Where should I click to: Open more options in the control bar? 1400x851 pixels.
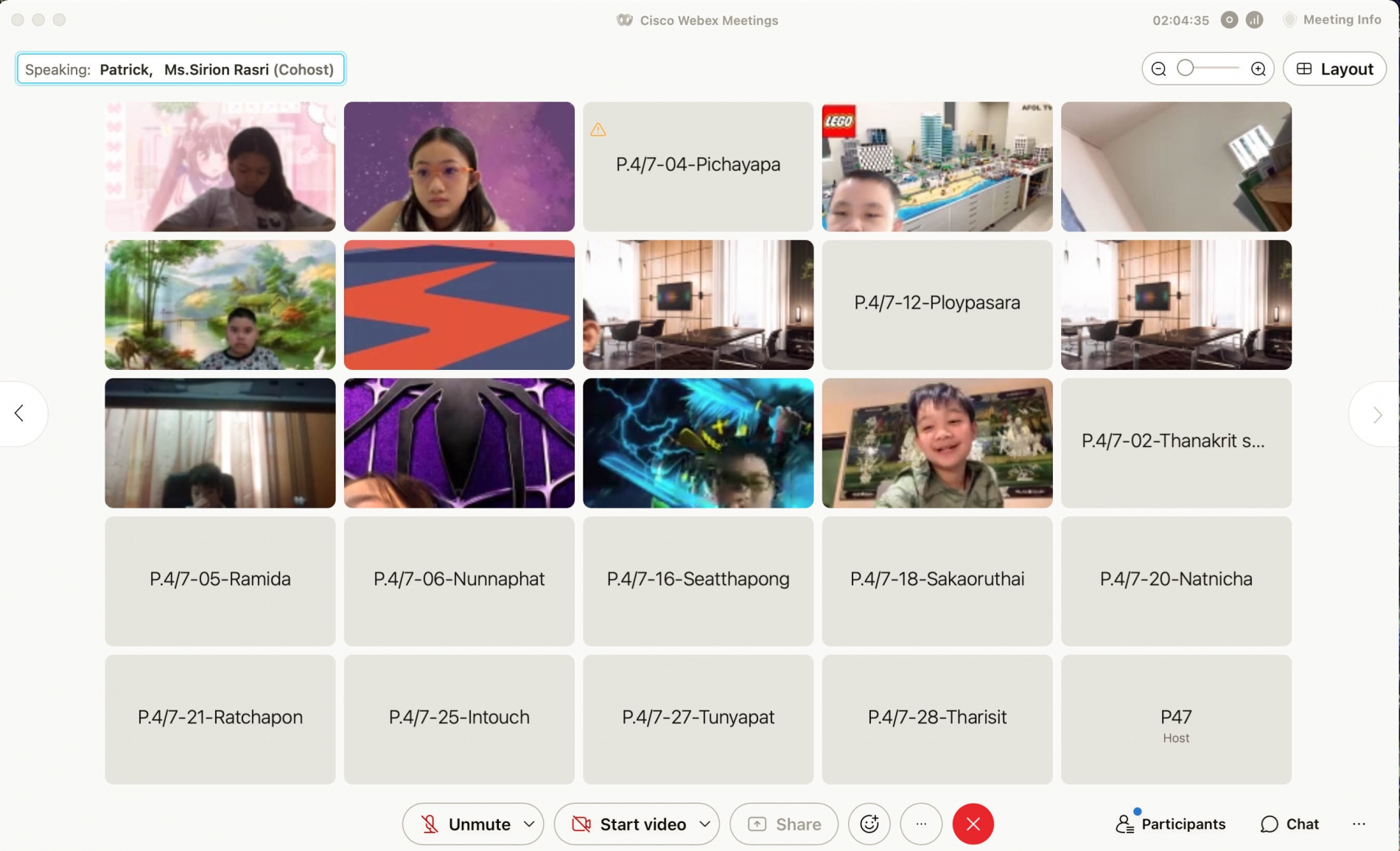[921, 824]
